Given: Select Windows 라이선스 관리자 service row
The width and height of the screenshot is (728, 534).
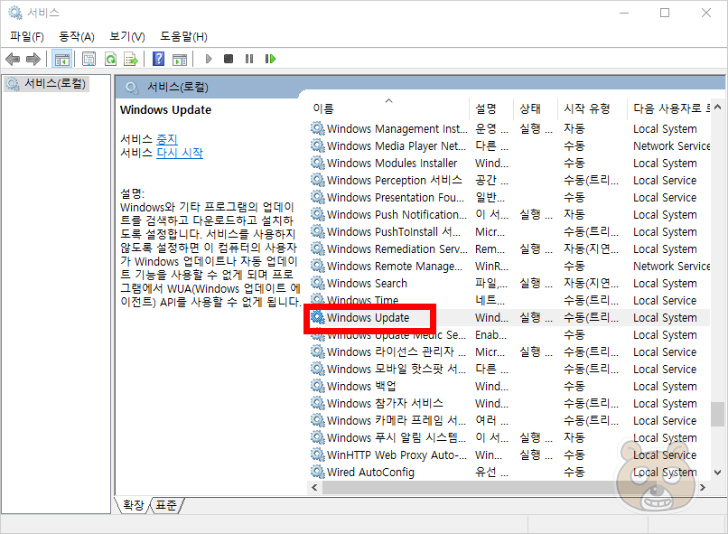Looking at the screenshot, I should pyautogui.click(x=510, y=352).
